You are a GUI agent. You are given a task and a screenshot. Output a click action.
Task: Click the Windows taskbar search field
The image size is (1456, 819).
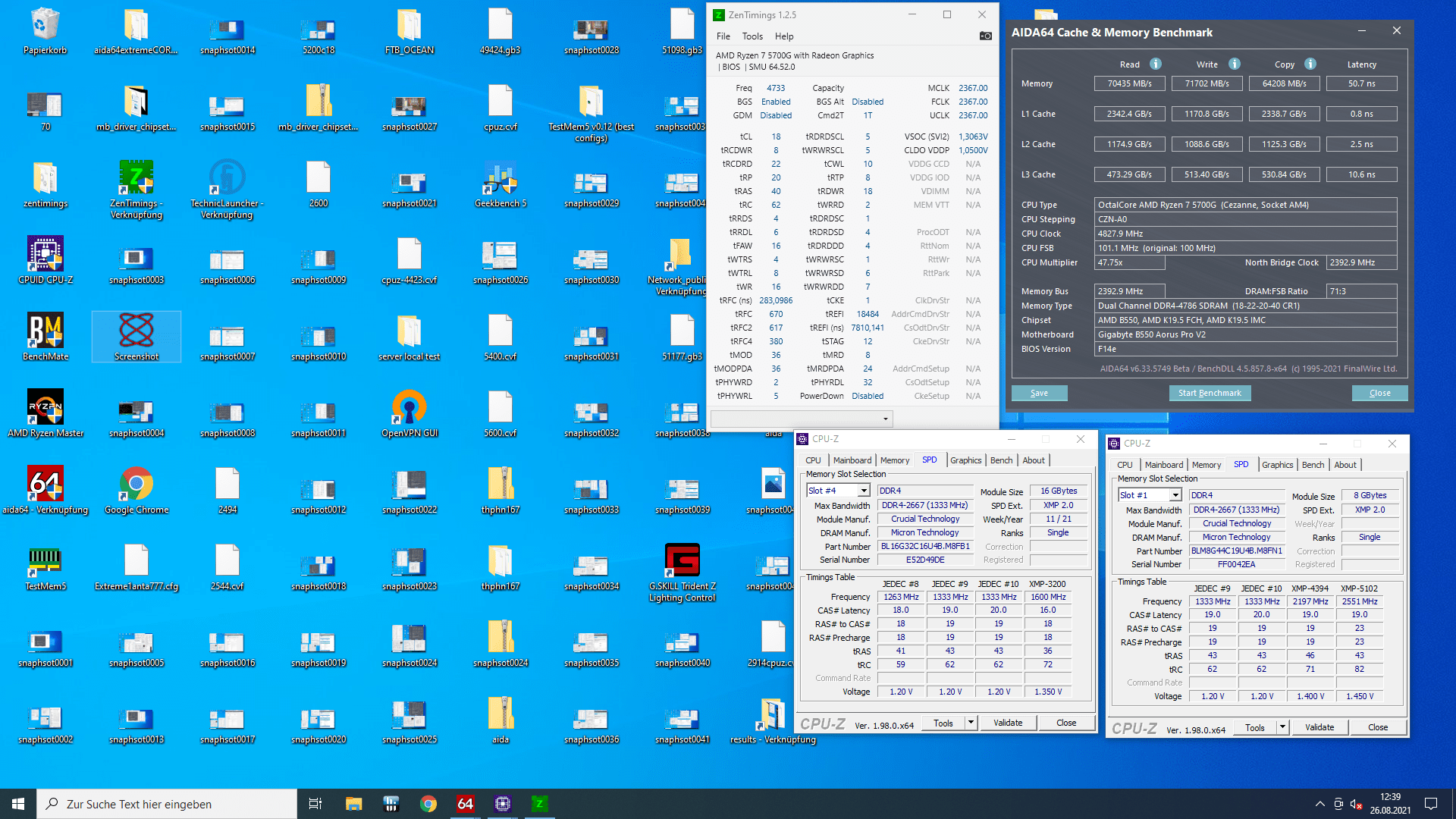pyautogui.click(x=167, y=804)
